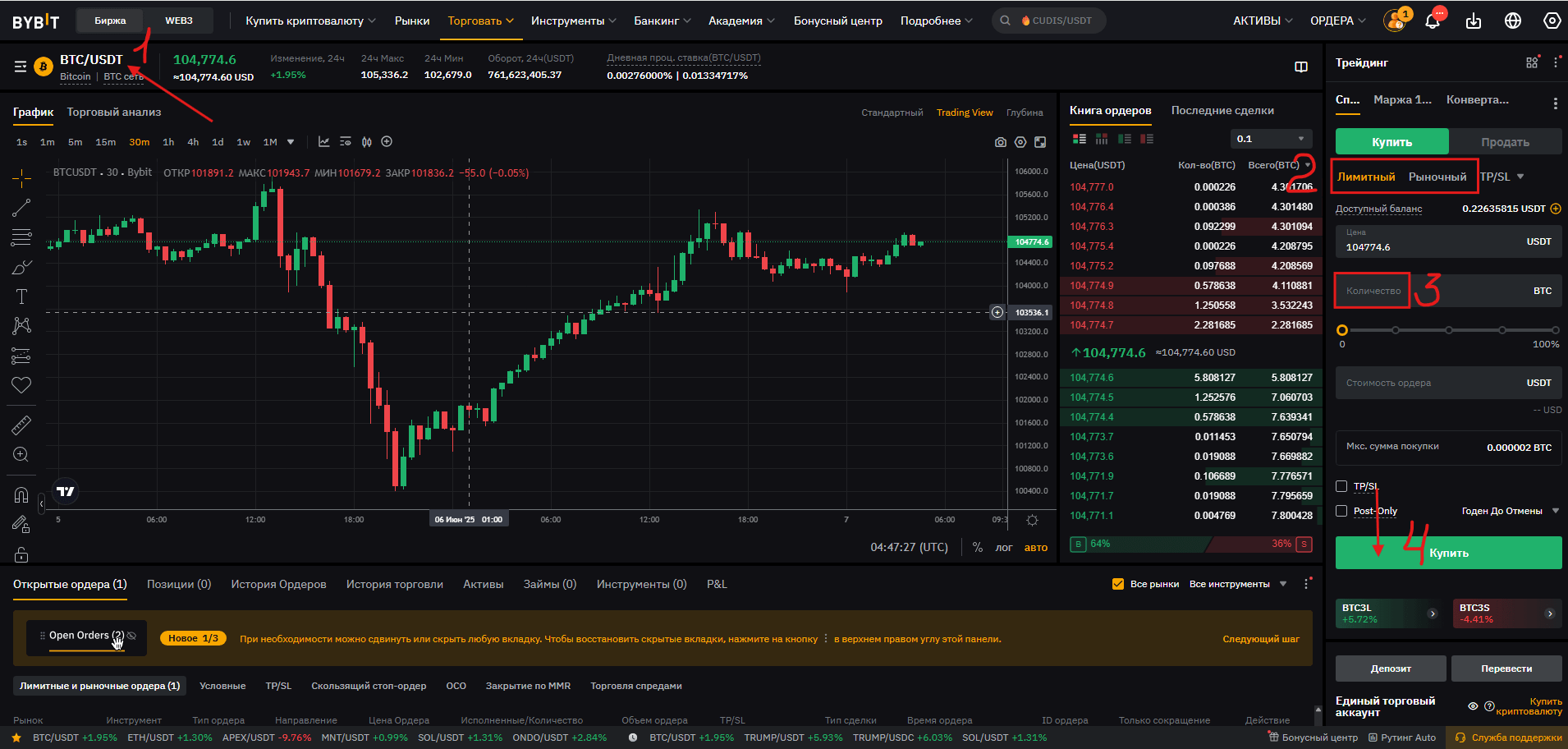This screenshot has height=749, width=1568.
Task: Open the language globe icon
Action: pyautogui.click(x=1513, y=21)
